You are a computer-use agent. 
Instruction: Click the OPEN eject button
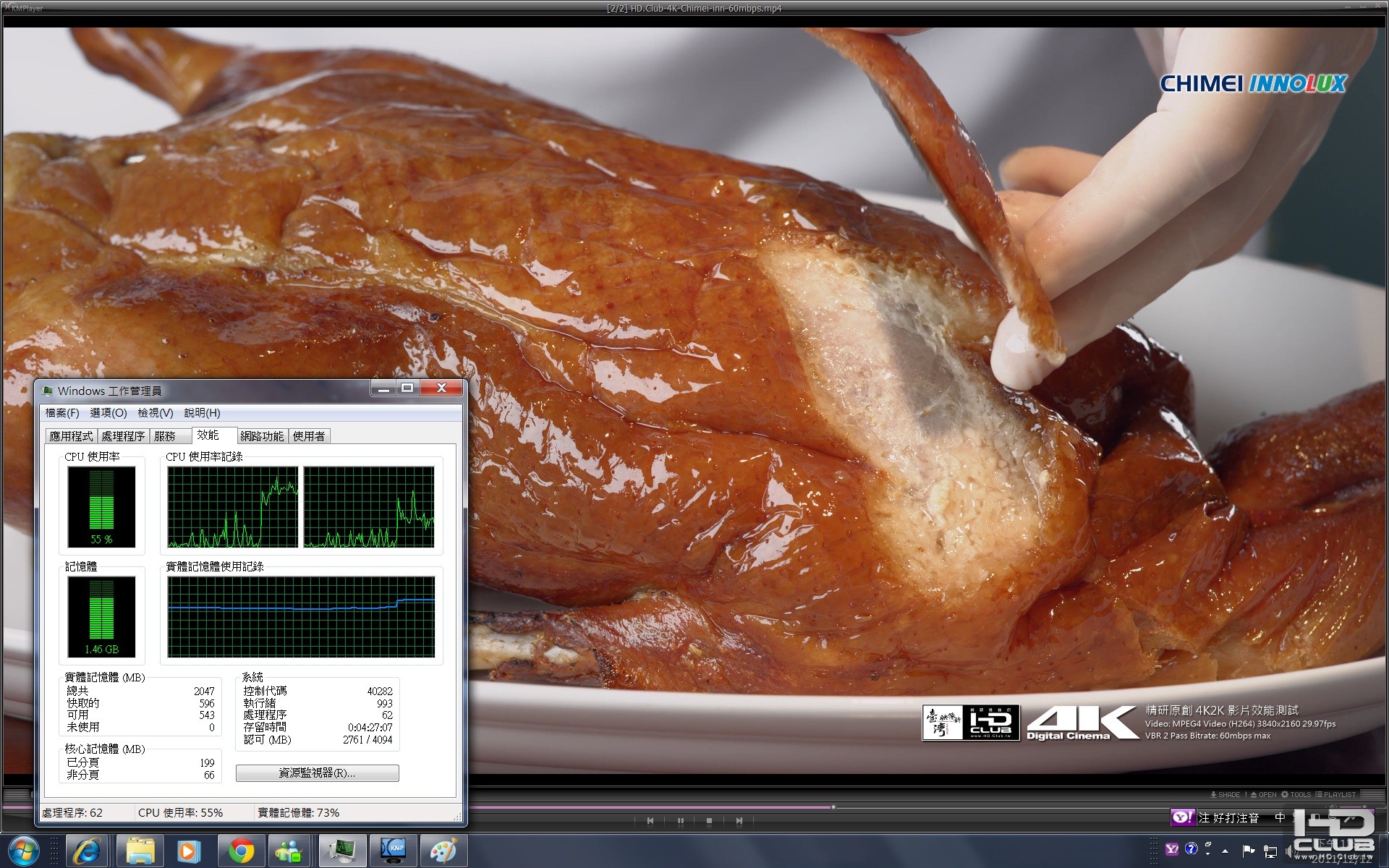point(1263,794)
